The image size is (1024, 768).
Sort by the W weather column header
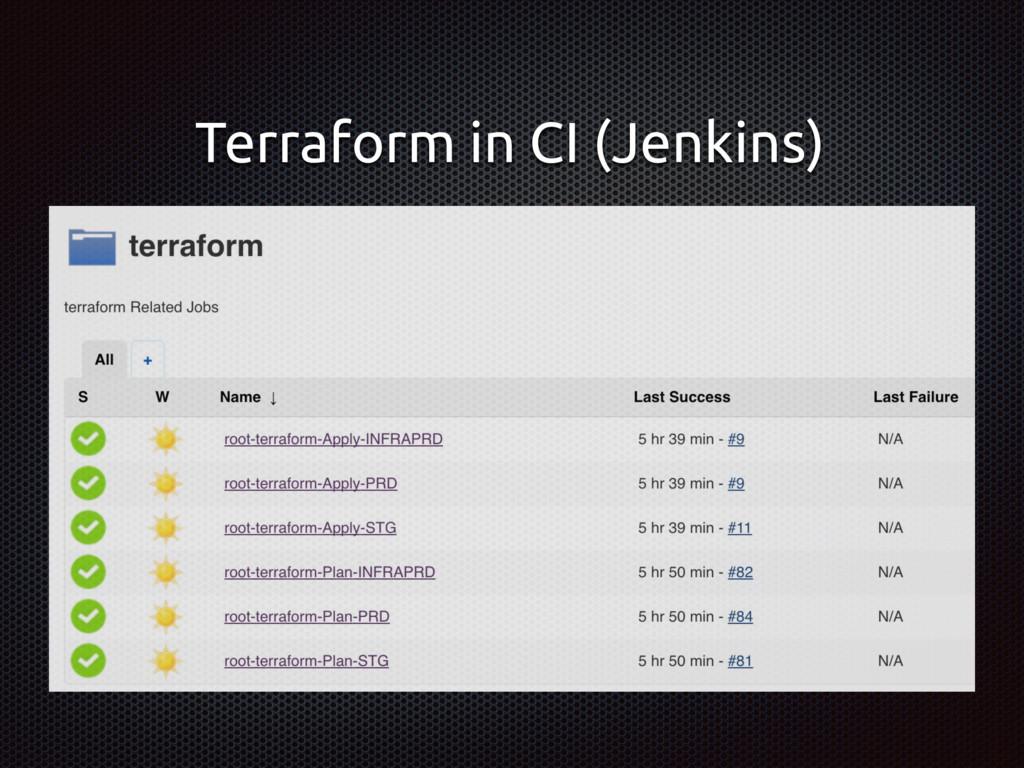tap(162, 397)
